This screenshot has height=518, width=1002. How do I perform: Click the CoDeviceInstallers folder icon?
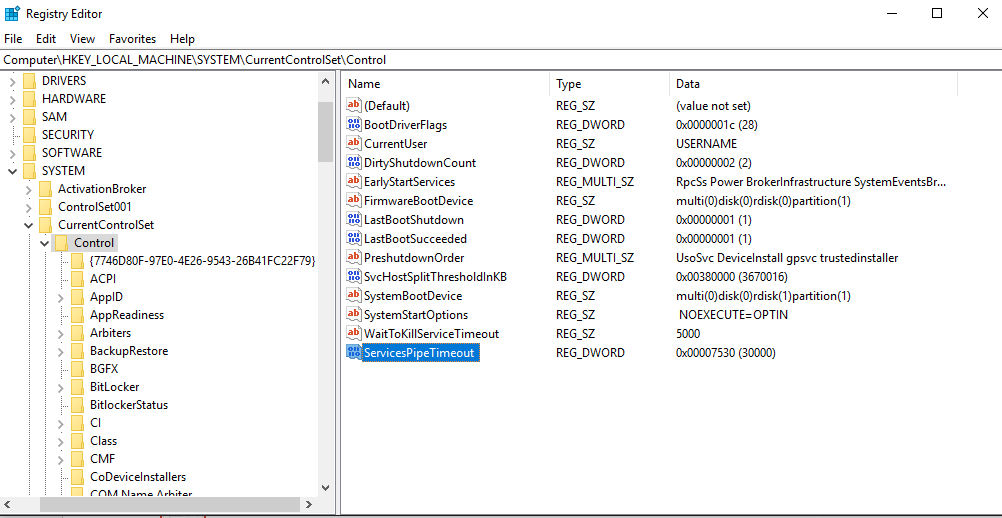tap(77, 476)
